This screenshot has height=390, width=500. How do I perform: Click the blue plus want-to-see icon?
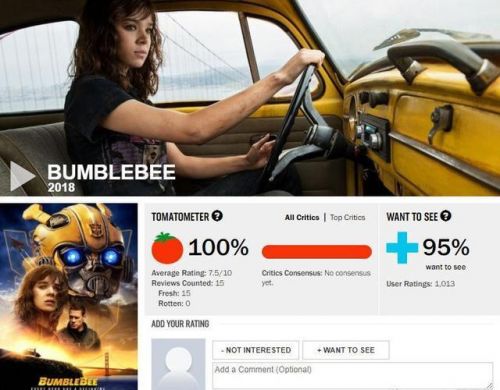click(x=402, y=247)
